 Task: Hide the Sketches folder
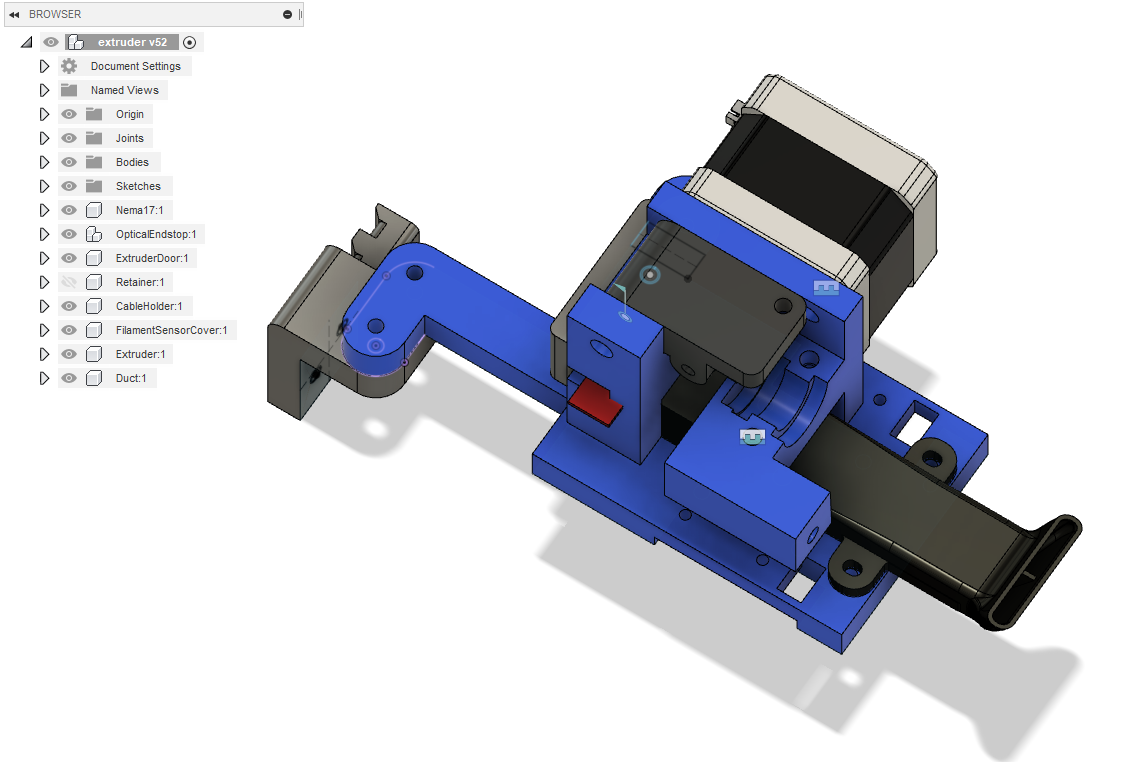[x=69, y=186]
